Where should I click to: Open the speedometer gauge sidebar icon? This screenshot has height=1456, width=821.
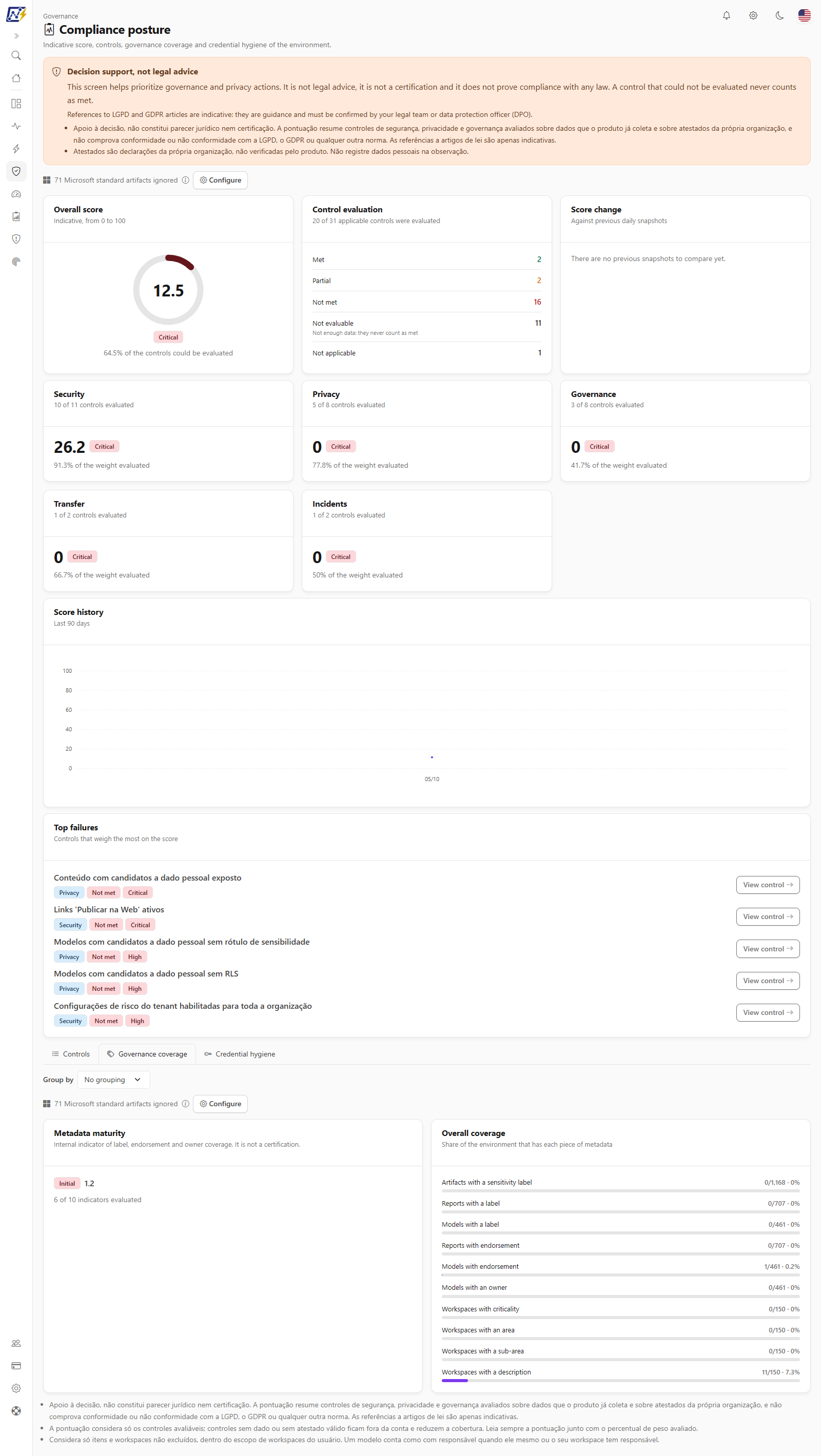(16, 194)
